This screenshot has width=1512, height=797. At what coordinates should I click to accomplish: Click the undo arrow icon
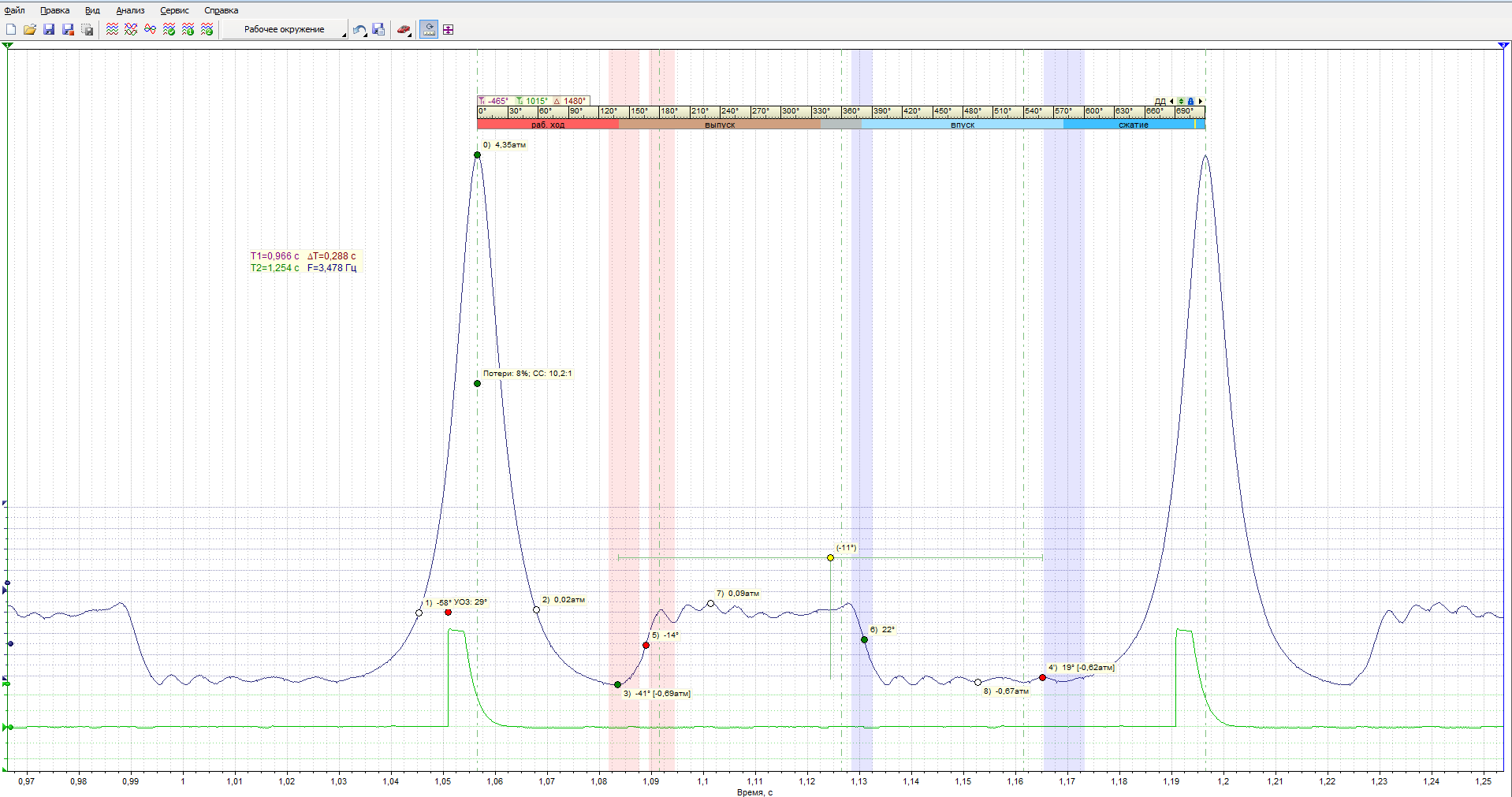pos(359,29)
